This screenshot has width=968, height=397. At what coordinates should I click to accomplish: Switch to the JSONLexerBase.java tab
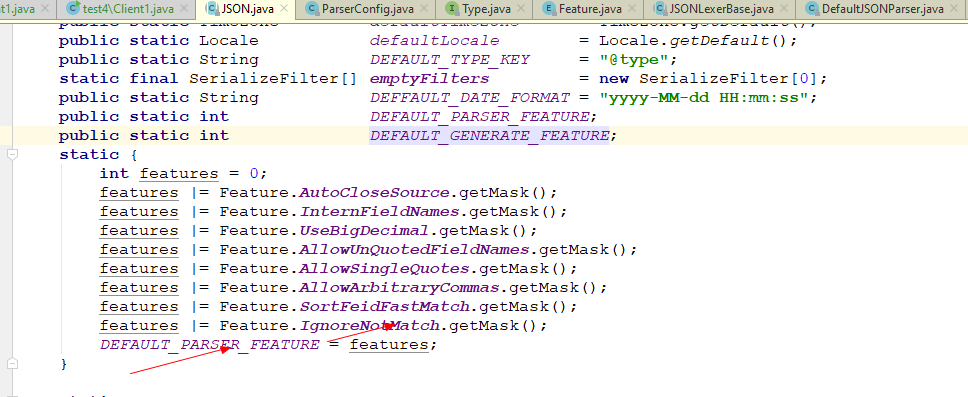coord(721,9)
